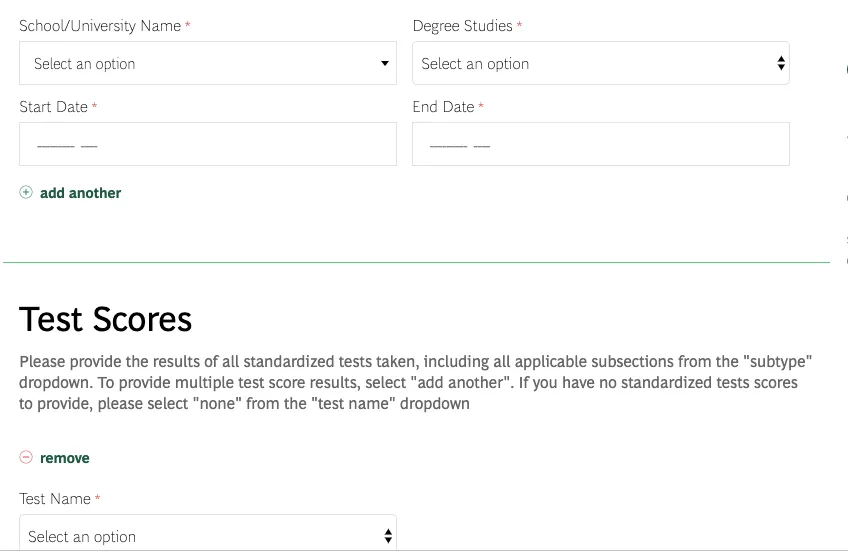The image size is (848, 552).
Task: Click the green horizontal section divider
Action: pos(416,263)
